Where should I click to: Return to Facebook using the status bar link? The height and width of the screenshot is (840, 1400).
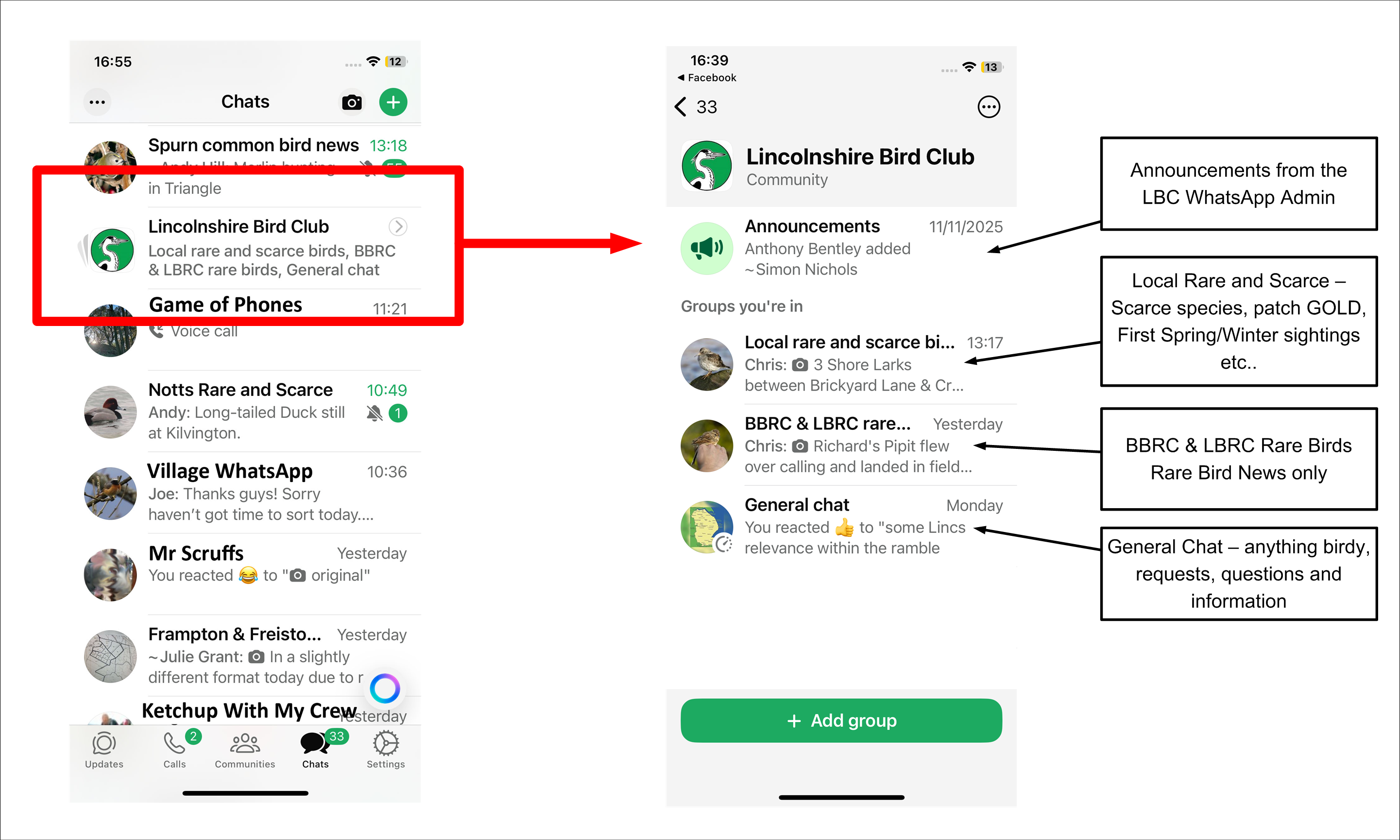click(707, 78)
